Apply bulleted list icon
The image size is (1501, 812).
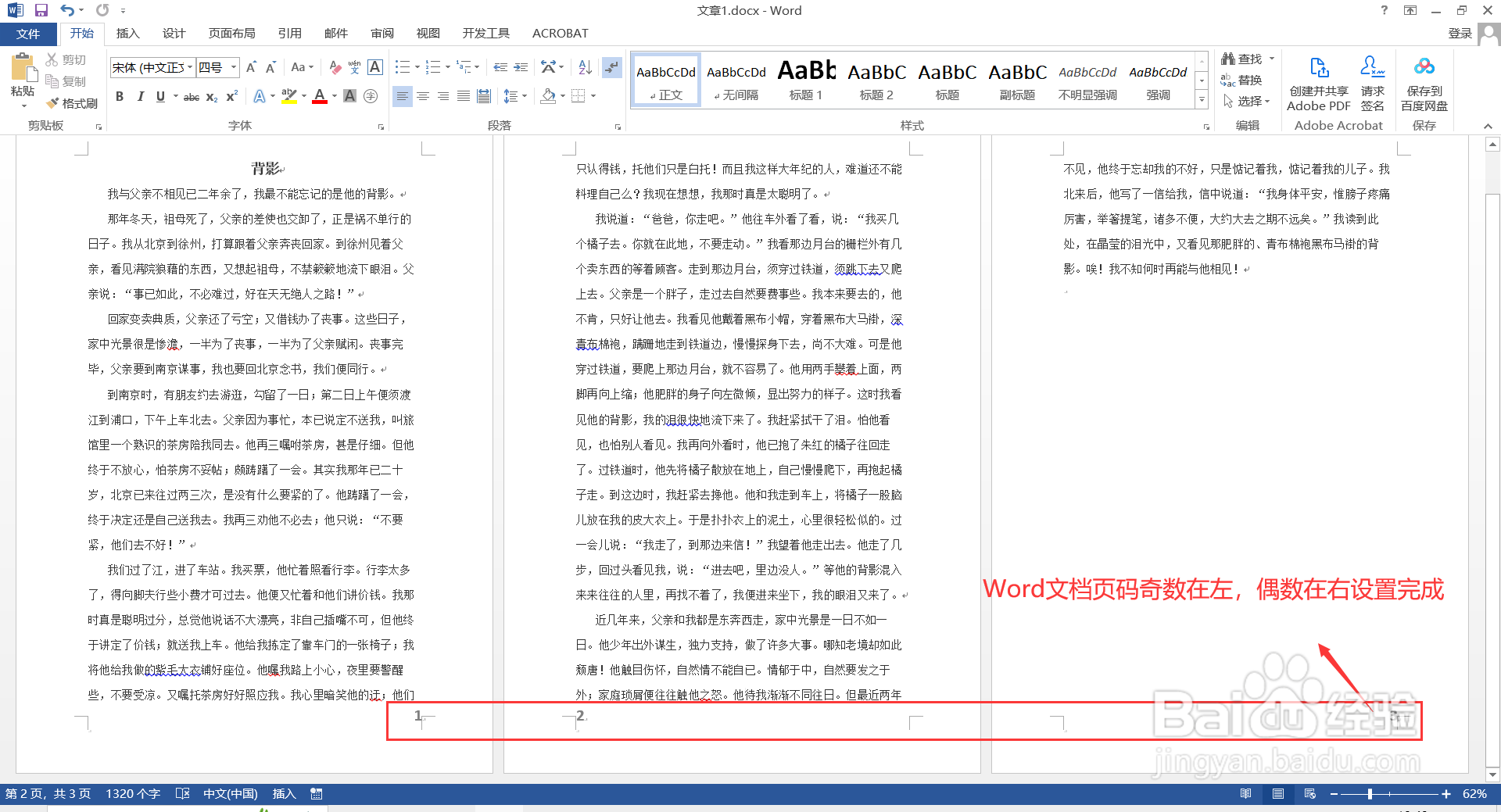403,67
